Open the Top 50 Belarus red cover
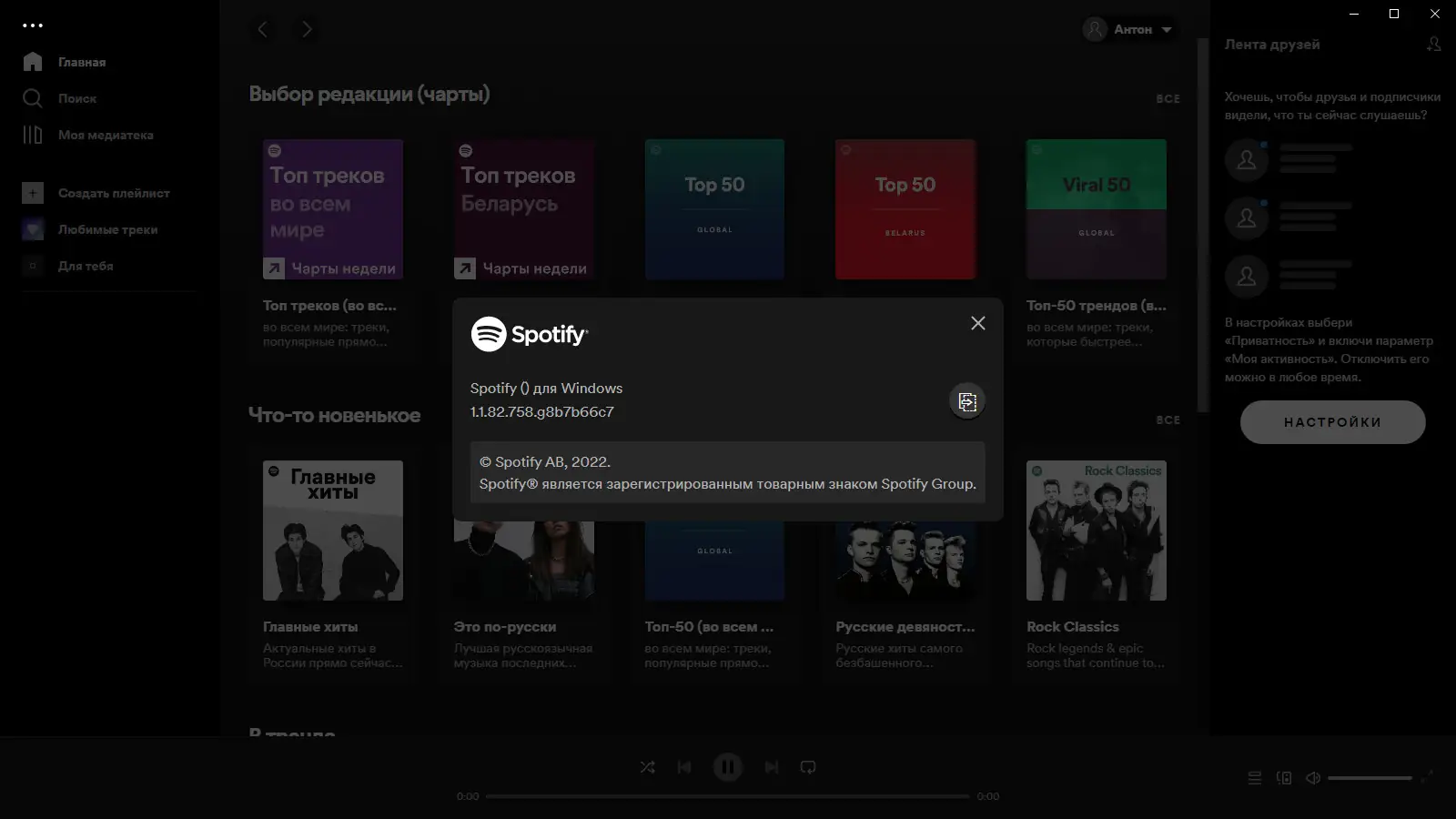The height and width of the screenshot is (819, 1456). click(x=905, y=209)
